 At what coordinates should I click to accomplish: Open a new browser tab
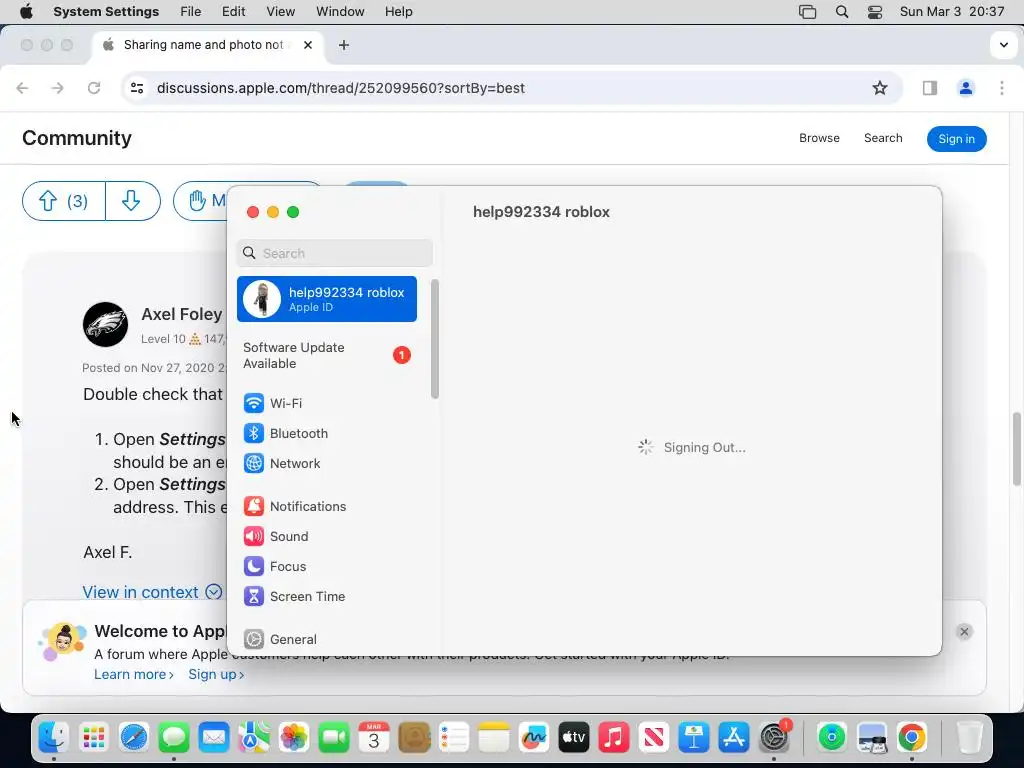[x=344, y=45]
